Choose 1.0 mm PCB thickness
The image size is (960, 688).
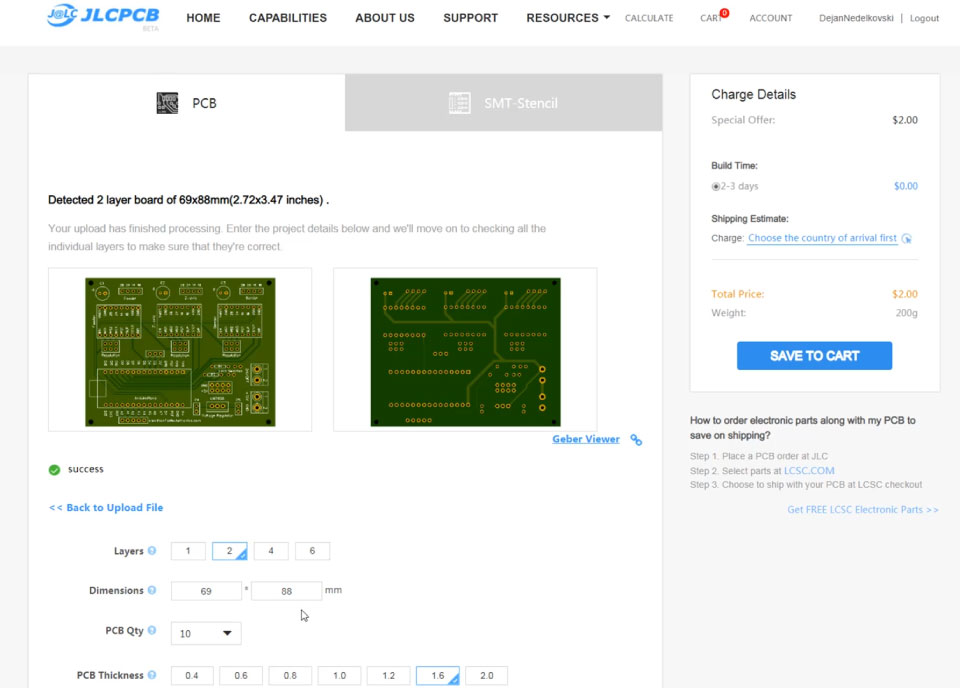click(x=339, y=675)
